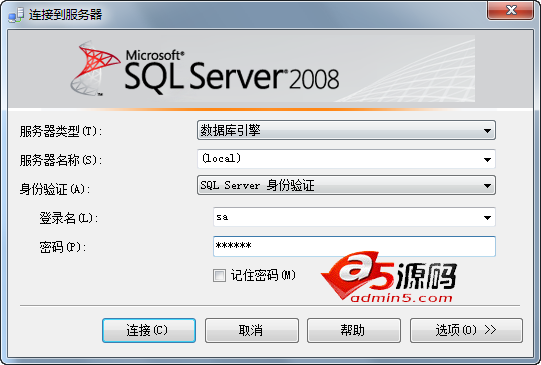Image resolution: width=541 pixels, height=365 pixels.
Task: Click the 密码(P) label
Action: [x=62, y=247]
